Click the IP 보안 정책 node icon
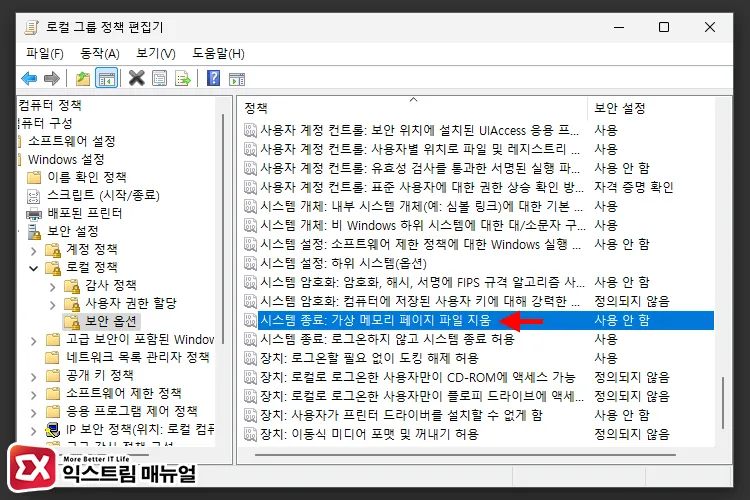 pyautogui.click(x=53, y=429)
